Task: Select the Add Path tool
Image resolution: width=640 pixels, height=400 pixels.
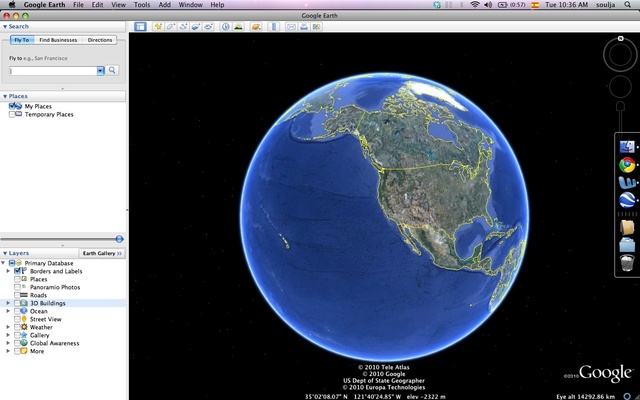Action: (x=183, y=27)
